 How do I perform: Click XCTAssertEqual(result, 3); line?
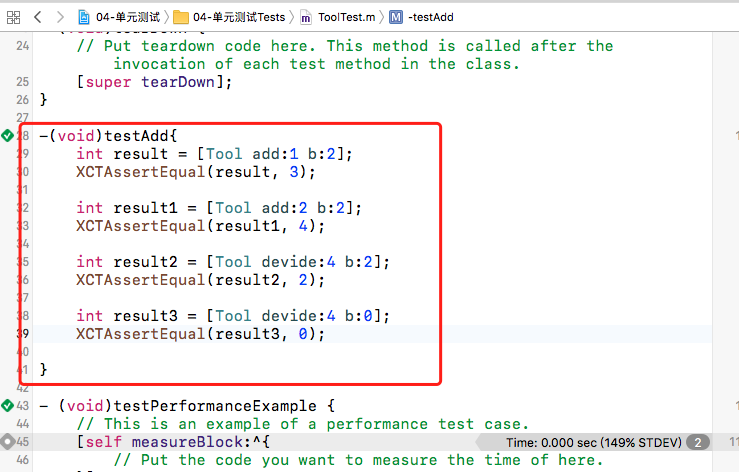tap(196, 172)
